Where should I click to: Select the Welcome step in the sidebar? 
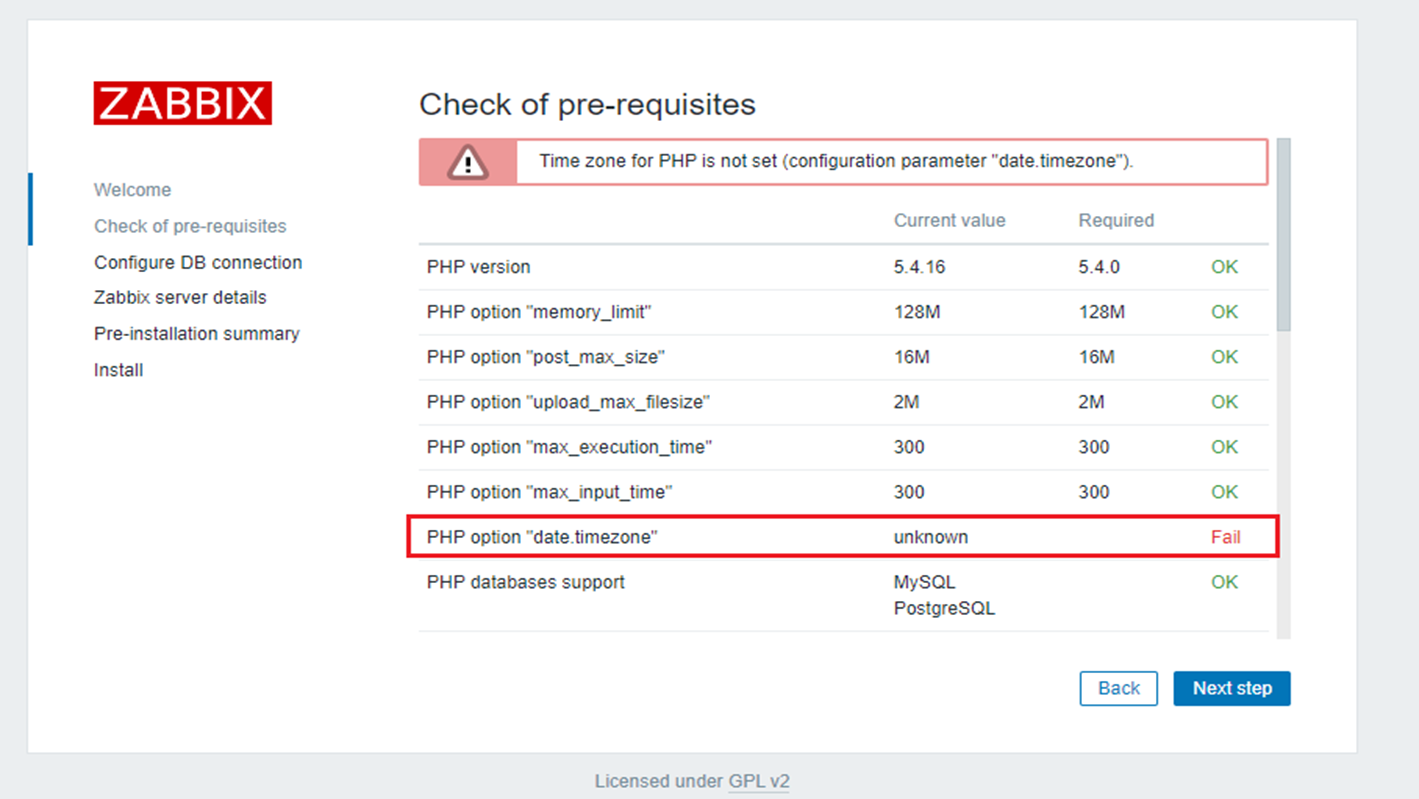132,190
